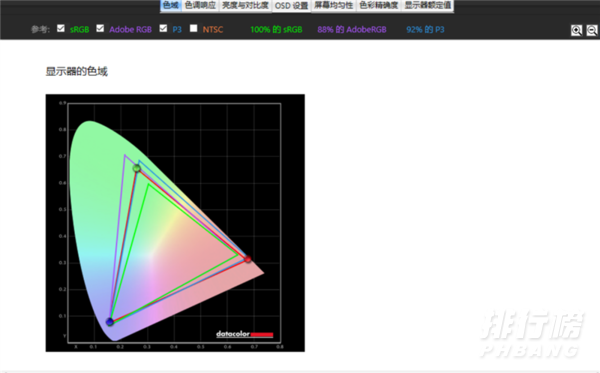Click the zoom out magnifier icon
The height and width of the screenshot is (373, 600).
pos(592,30)
